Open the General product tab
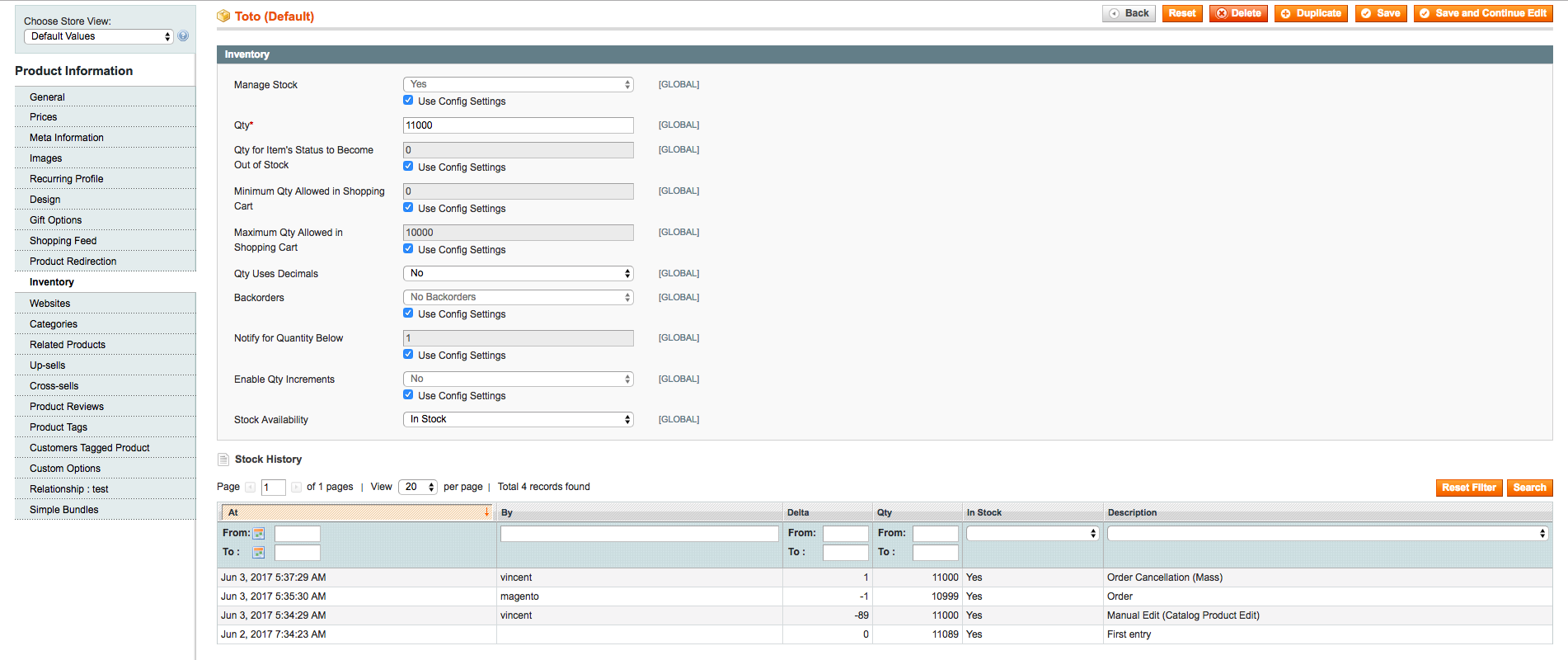 (106, 97)
